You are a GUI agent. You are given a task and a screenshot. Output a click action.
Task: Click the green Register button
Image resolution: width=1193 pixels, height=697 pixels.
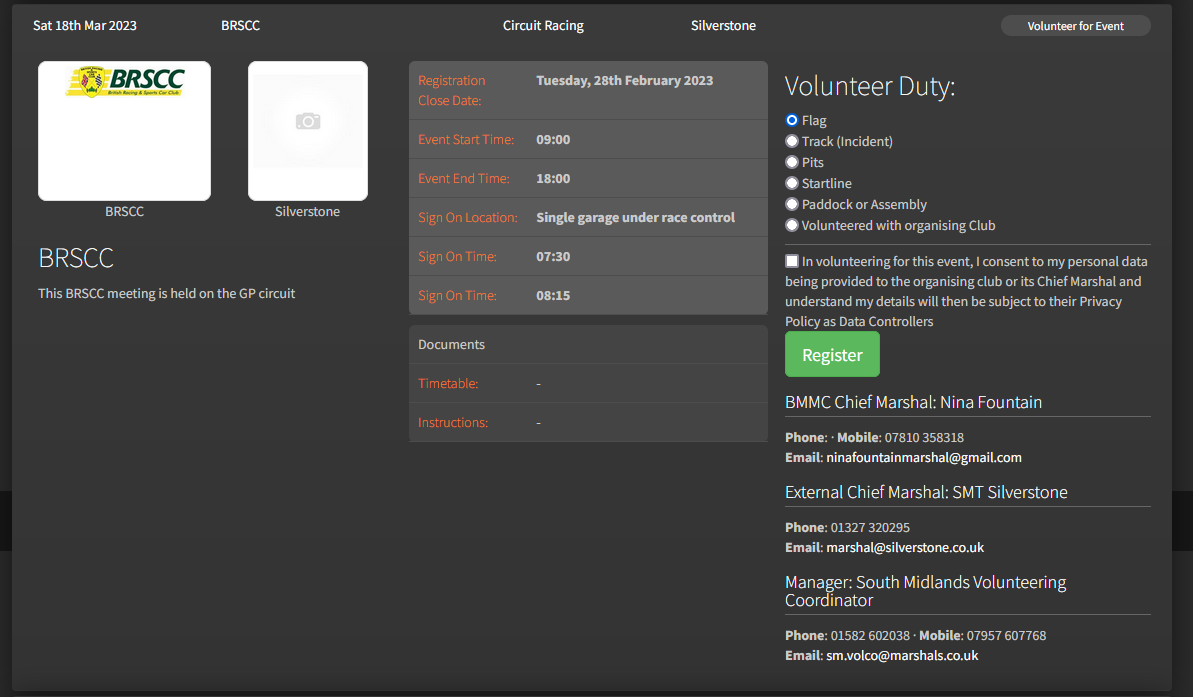832,355
